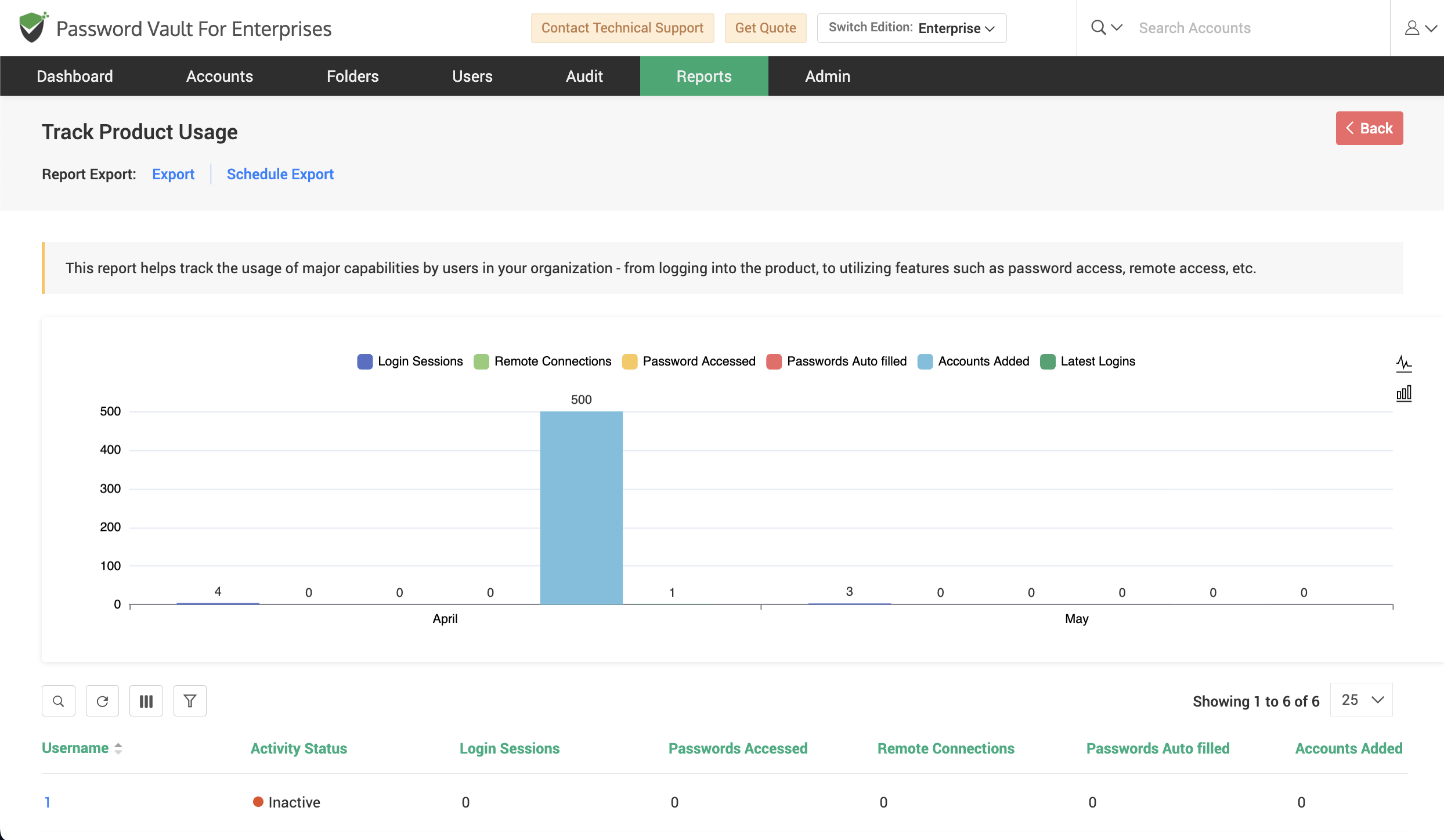Refresh the usage table
Image resolution: width=1444 pixels, height=840 pixels.
102,701
